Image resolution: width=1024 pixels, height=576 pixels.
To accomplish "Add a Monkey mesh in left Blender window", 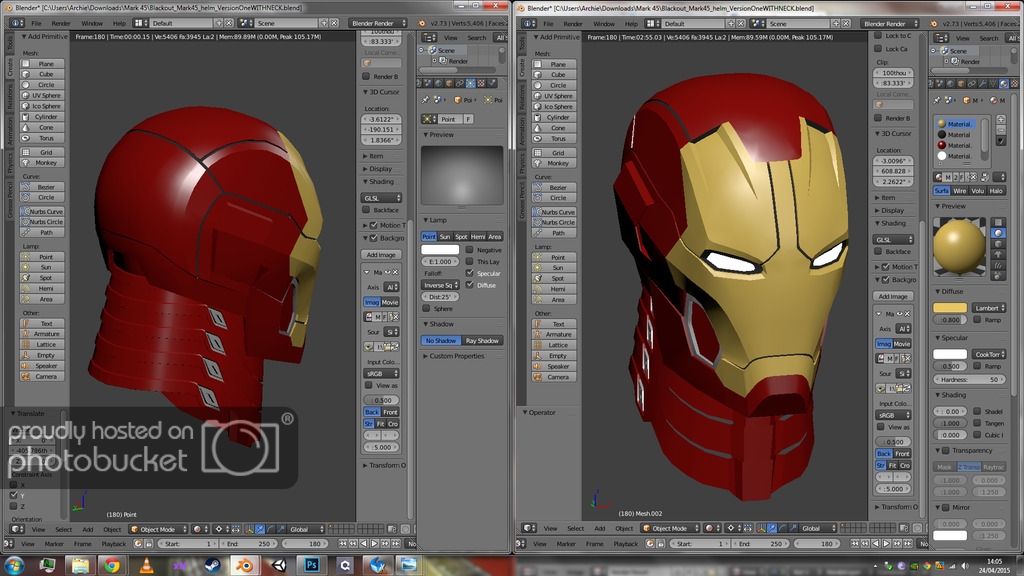I will coord(42,163).
